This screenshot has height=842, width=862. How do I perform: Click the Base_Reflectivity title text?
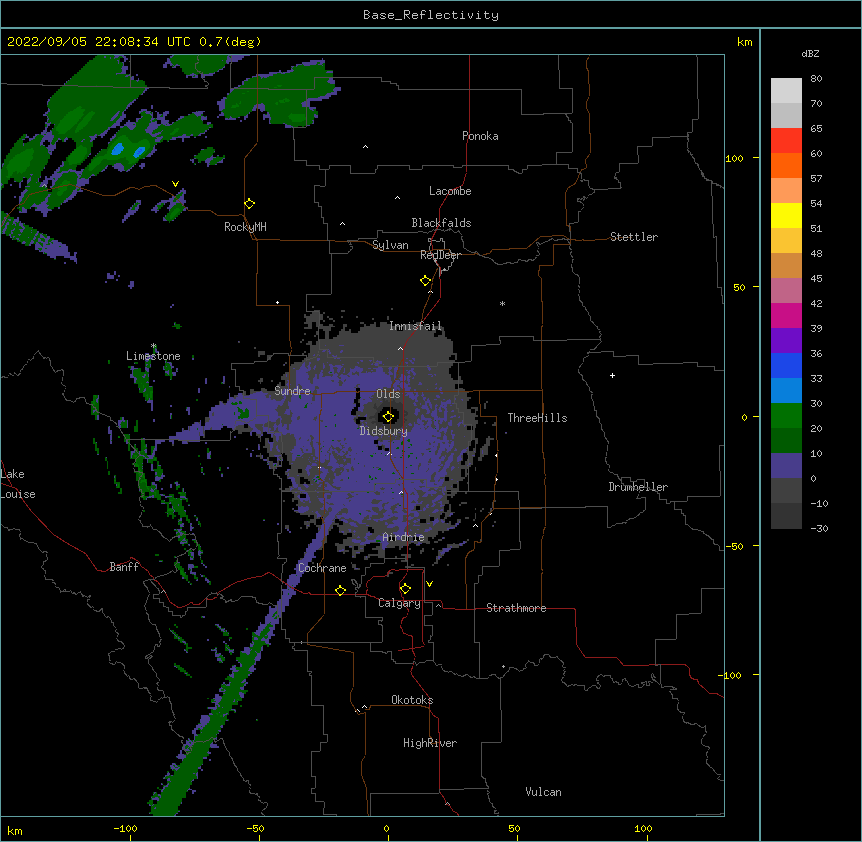tap(431, 15)
